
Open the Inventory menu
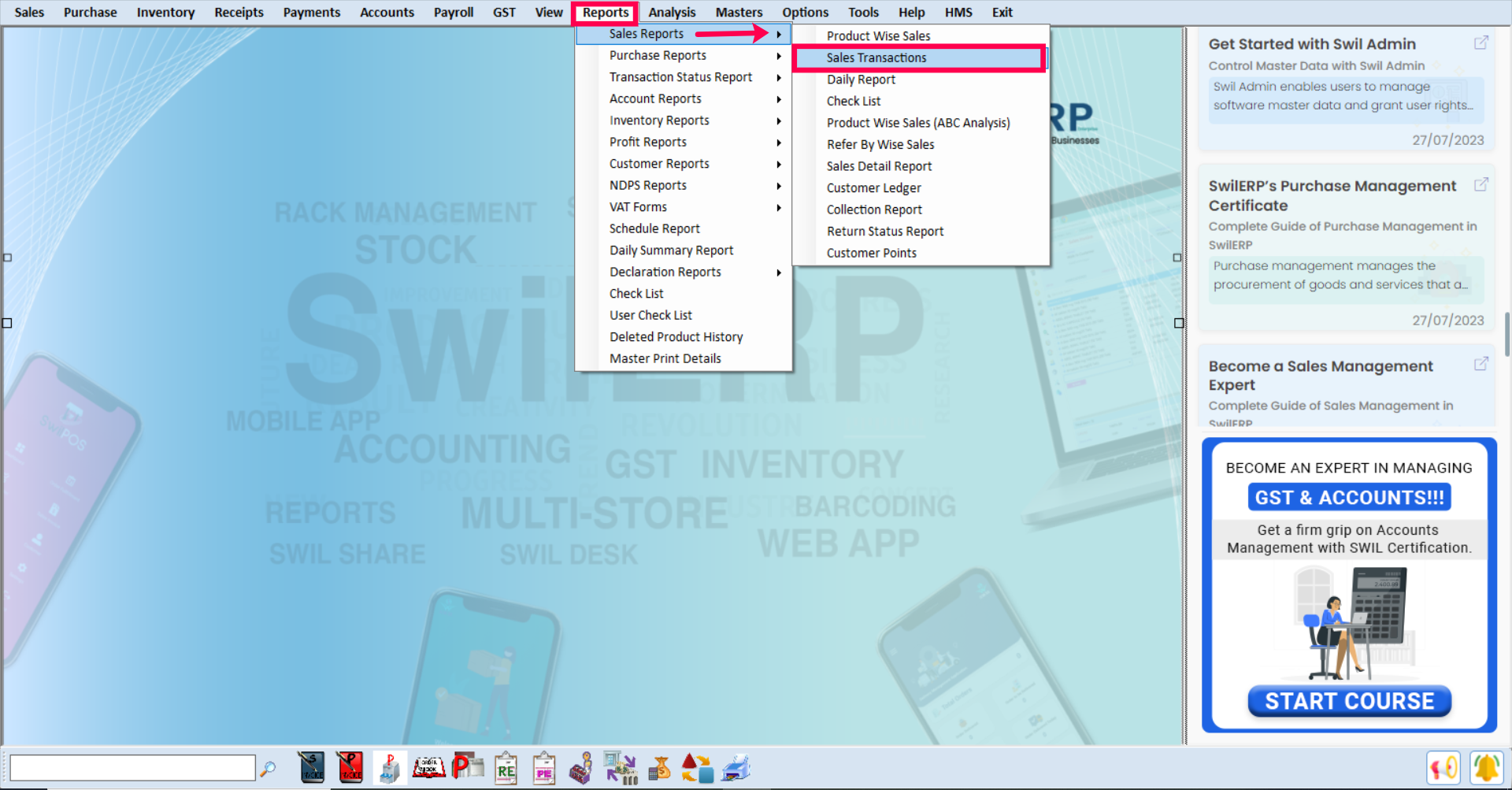pyautogui.click(x=165, y=13)
